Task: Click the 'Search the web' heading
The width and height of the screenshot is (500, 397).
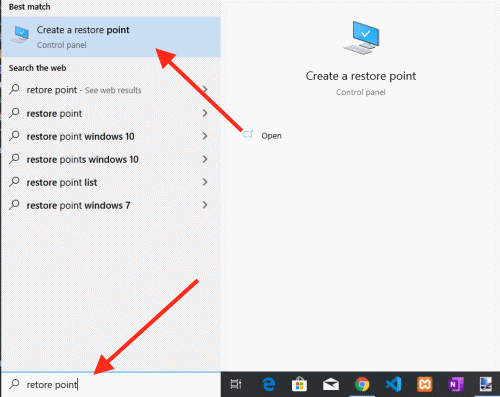Action: point(37,68)
